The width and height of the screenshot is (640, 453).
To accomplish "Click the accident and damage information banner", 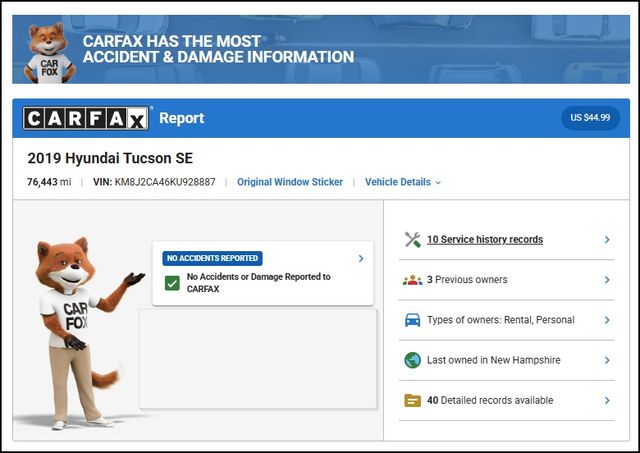I will [x=320, y=50].
